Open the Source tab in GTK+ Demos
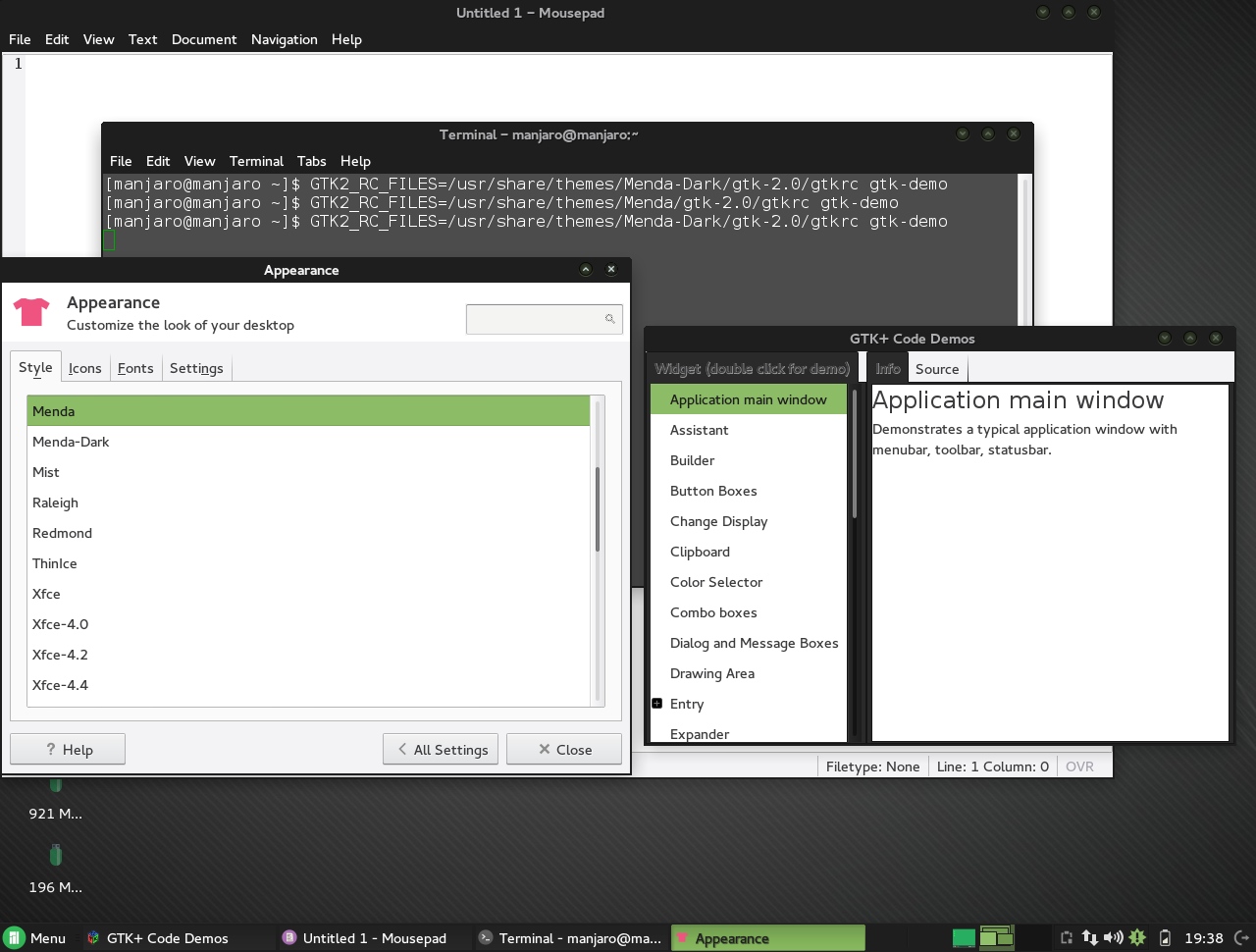The image size is (1256, 952). (x=937, y=369)
